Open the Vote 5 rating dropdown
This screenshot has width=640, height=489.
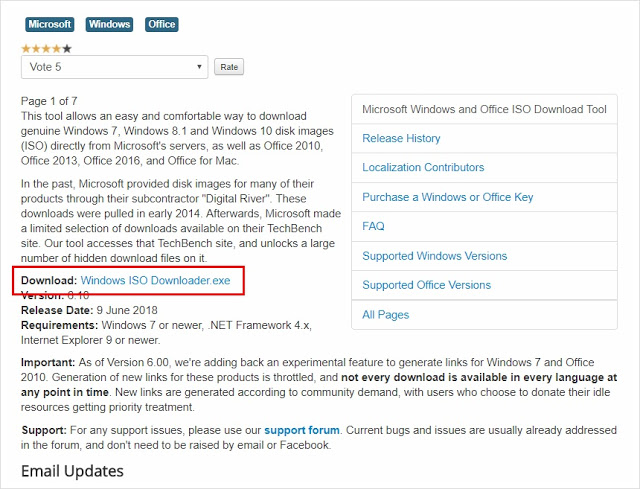[x=114, y=67]
